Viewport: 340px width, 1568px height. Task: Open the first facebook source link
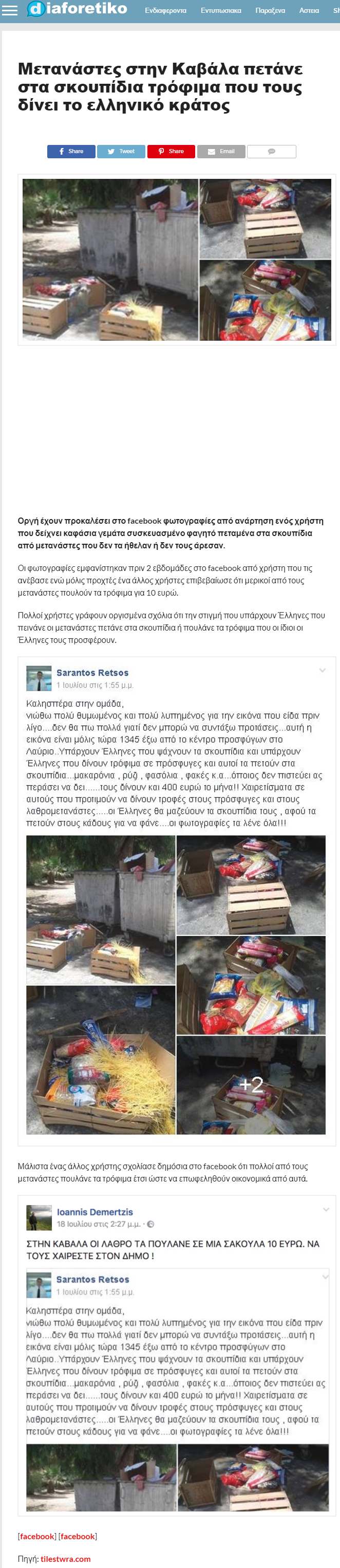click(x=37, y=1536)
